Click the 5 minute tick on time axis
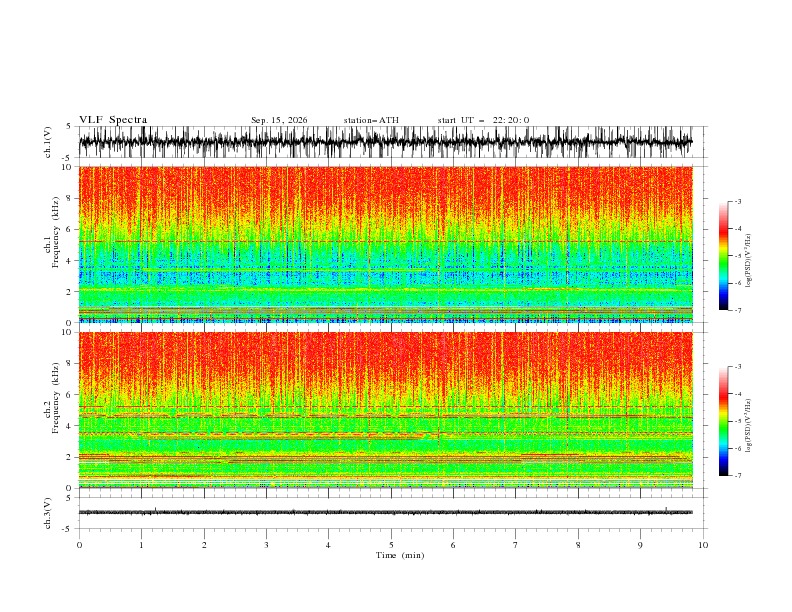792x612 pixels. pos(391,545)
